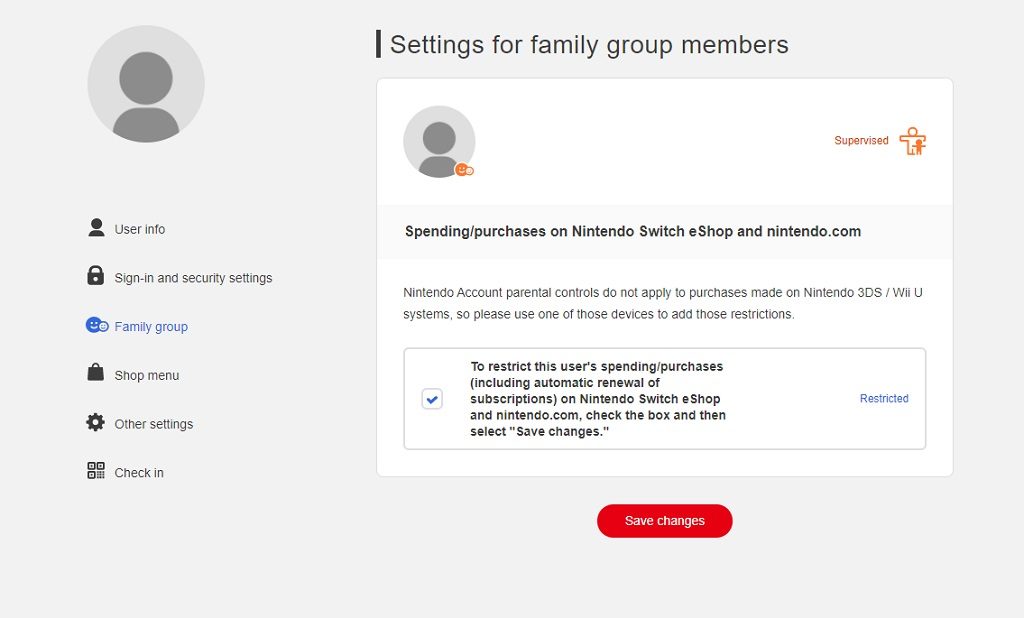
Task: Open User info page
Action: tap(140, 229)
